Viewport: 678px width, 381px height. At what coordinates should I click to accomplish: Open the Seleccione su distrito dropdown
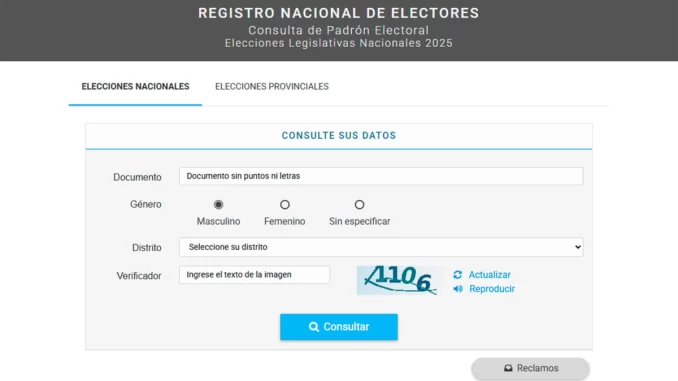click(381, 247)
